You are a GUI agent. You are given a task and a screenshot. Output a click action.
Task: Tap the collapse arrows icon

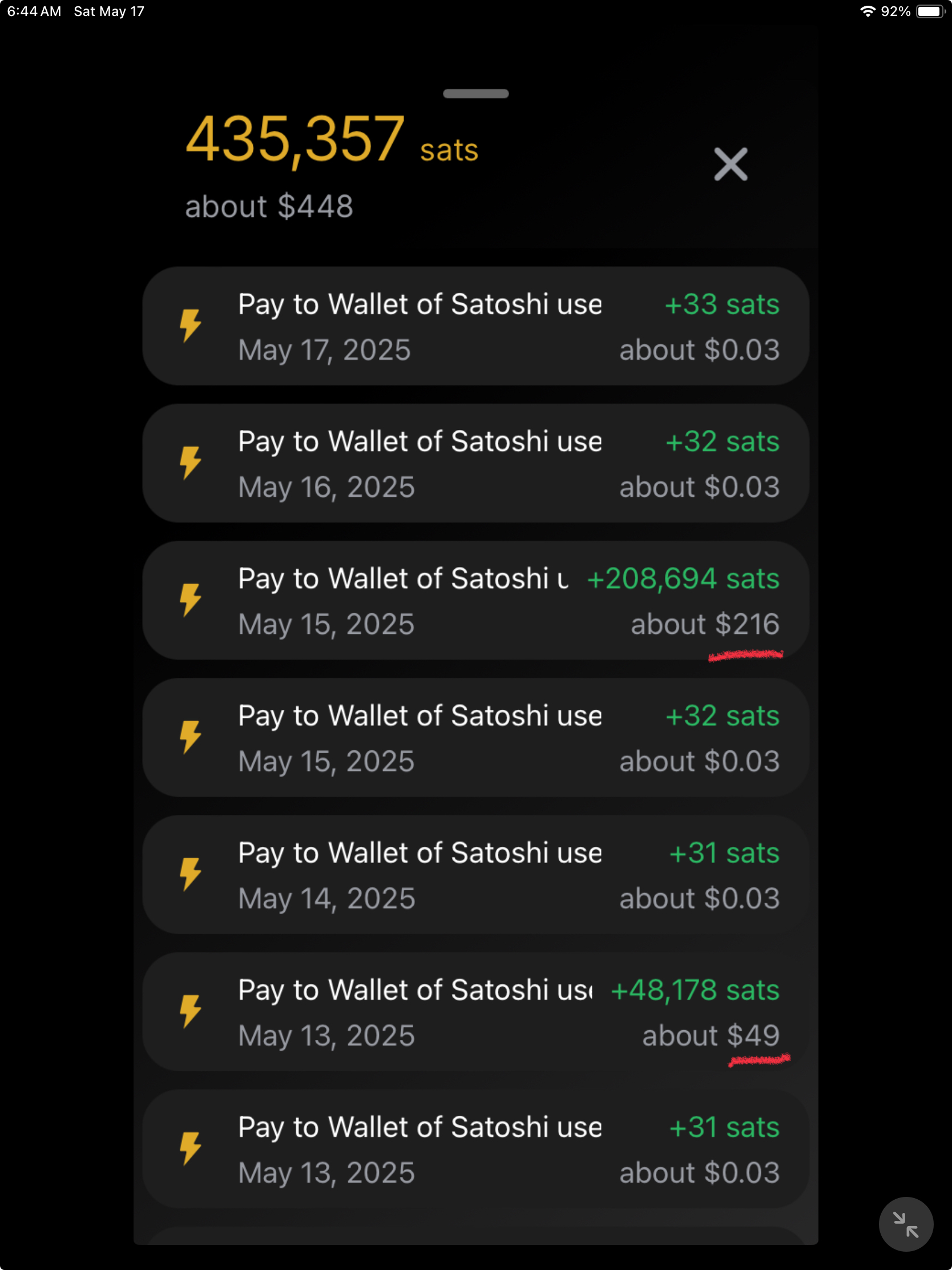[906, 1224]
